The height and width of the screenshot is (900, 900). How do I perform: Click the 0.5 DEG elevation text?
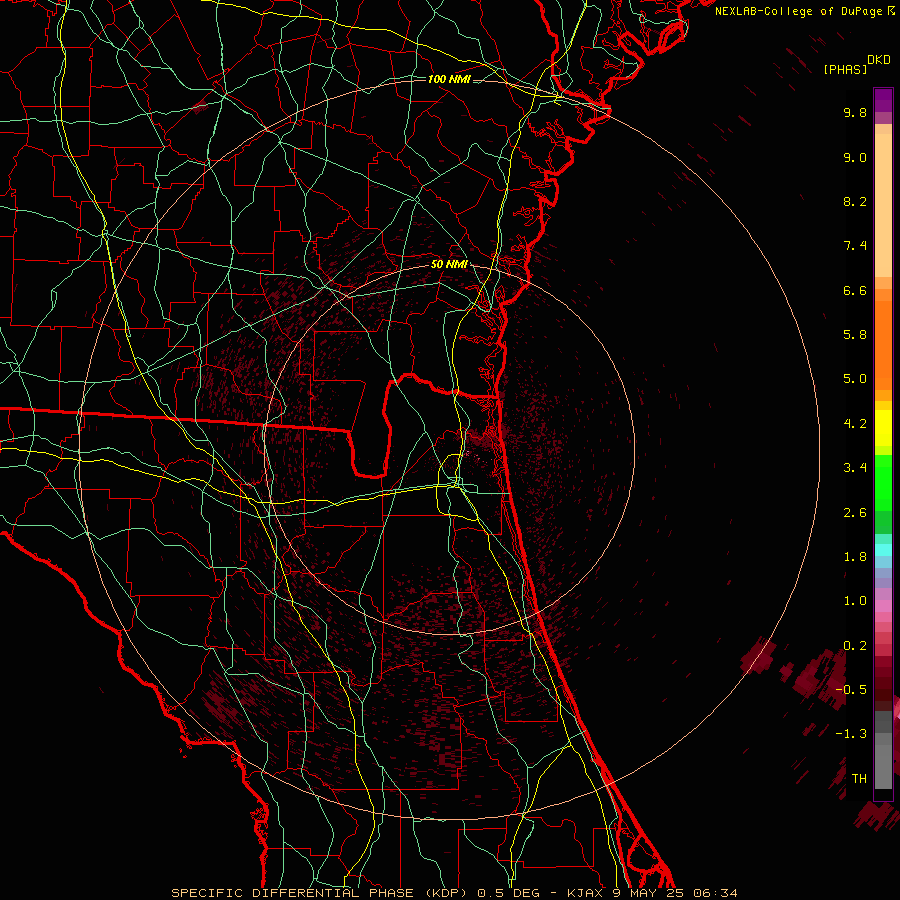509,893
